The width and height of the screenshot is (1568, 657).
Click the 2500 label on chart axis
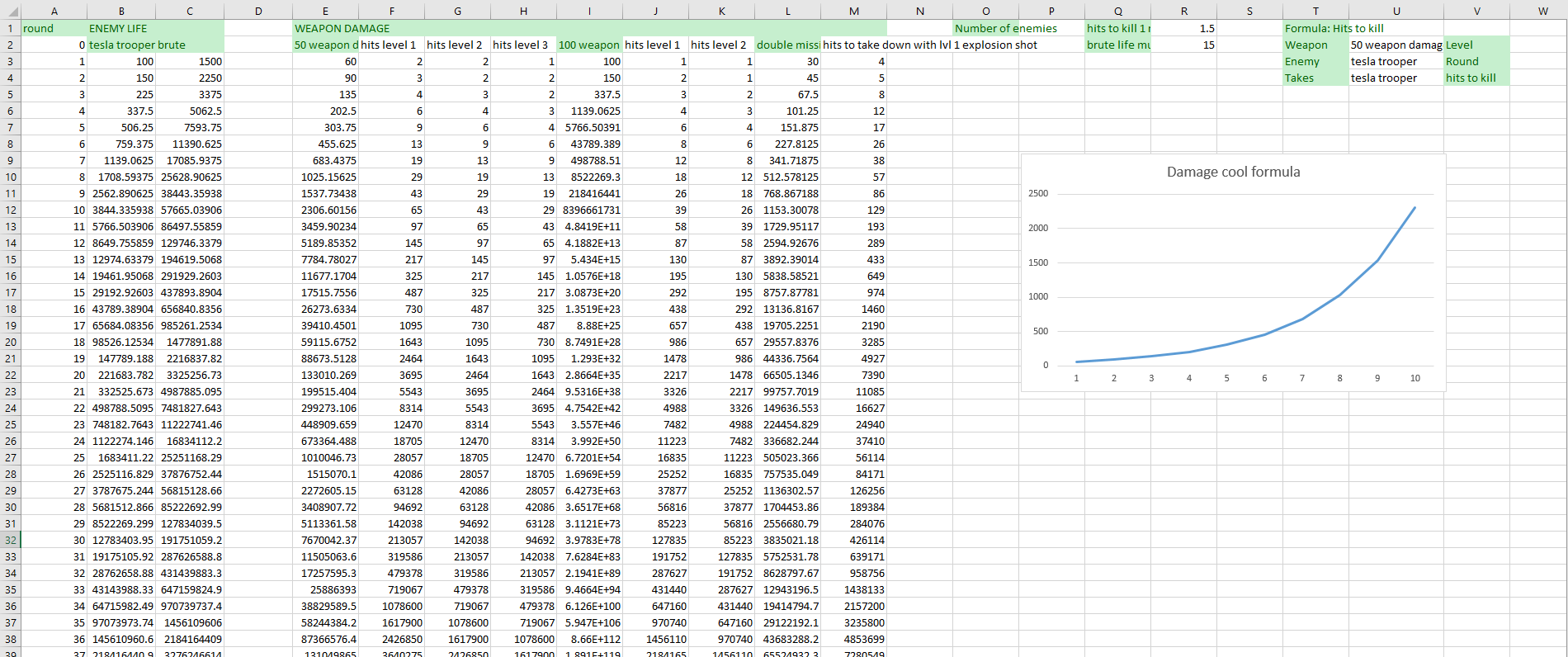tap(1038, 193)
